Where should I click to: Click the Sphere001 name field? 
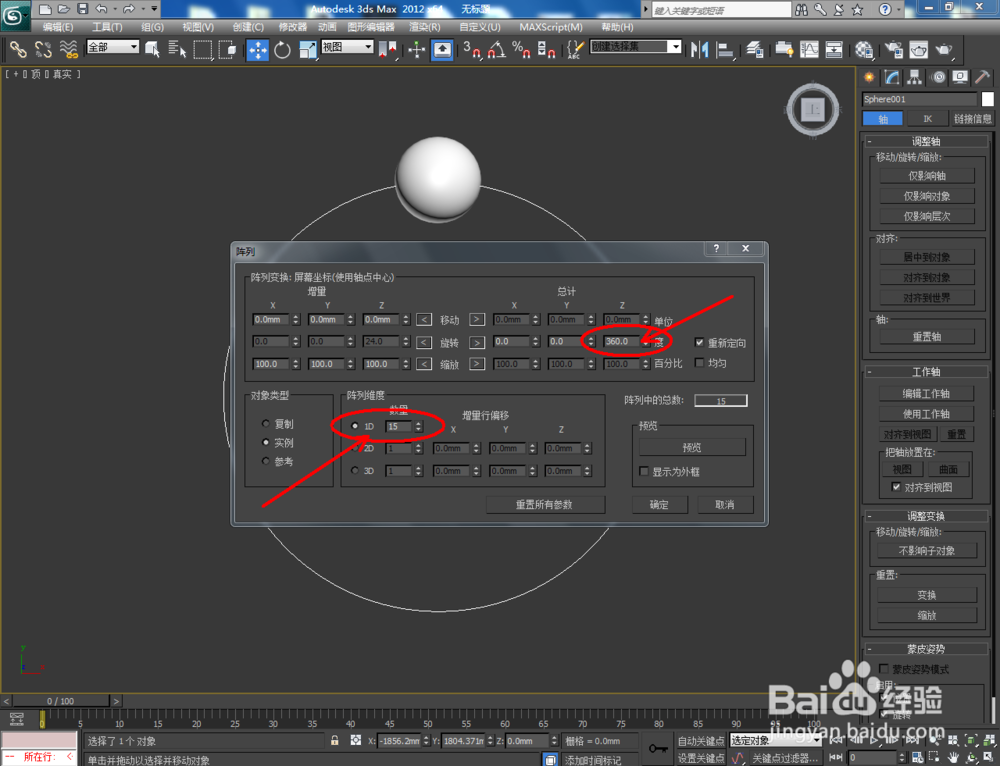[918, 99]
